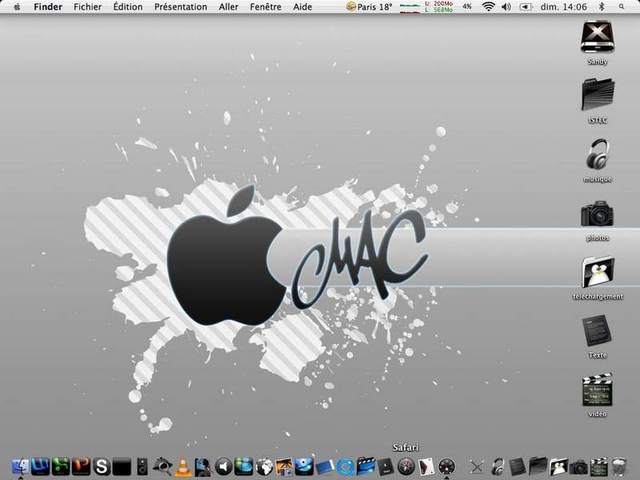Open the blue messenger buddies app in the Dock

coord(244,467)
